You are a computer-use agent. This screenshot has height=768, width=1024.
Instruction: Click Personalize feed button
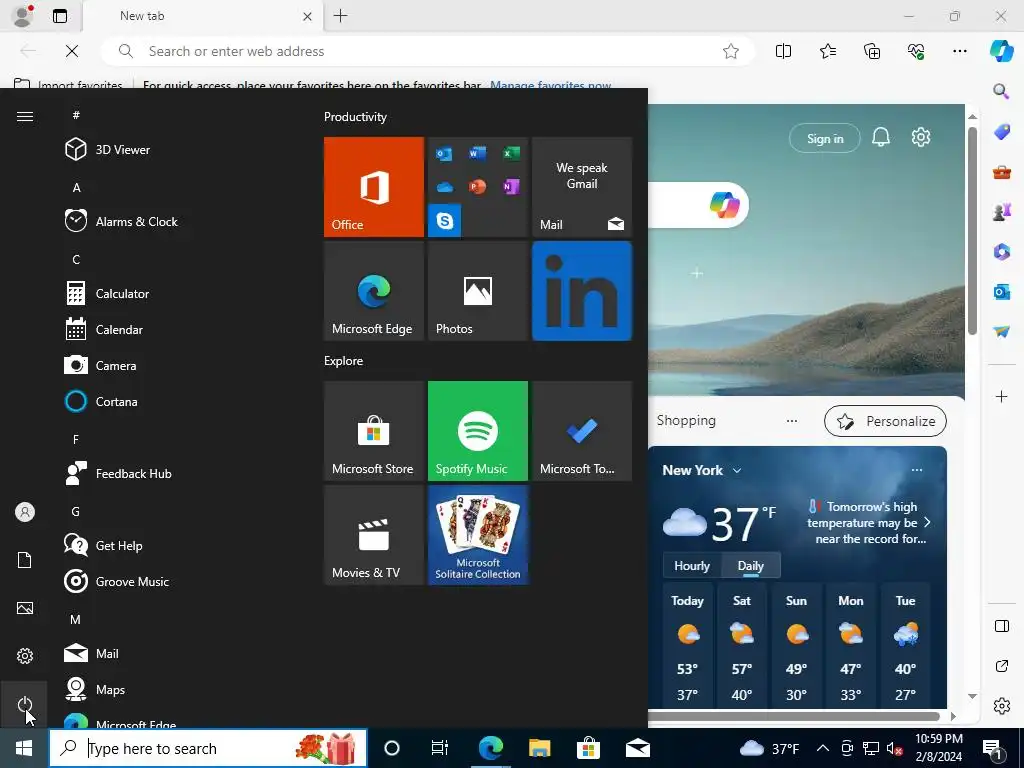pyautogui.click(x=885, y=421)
